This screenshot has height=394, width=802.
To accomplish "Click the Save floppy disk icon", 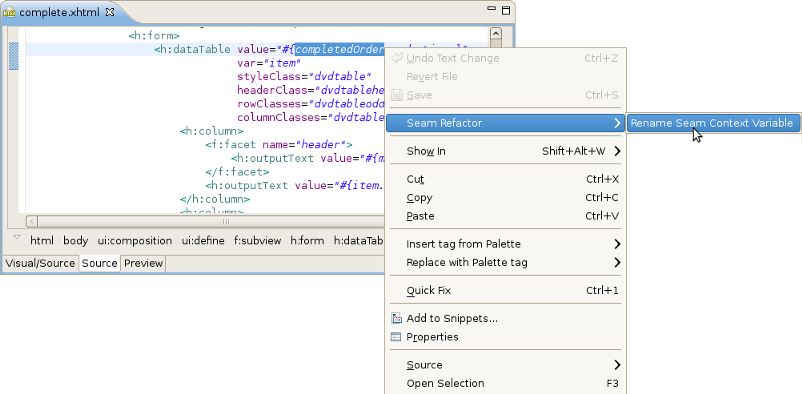I will [x=396, y=95].
